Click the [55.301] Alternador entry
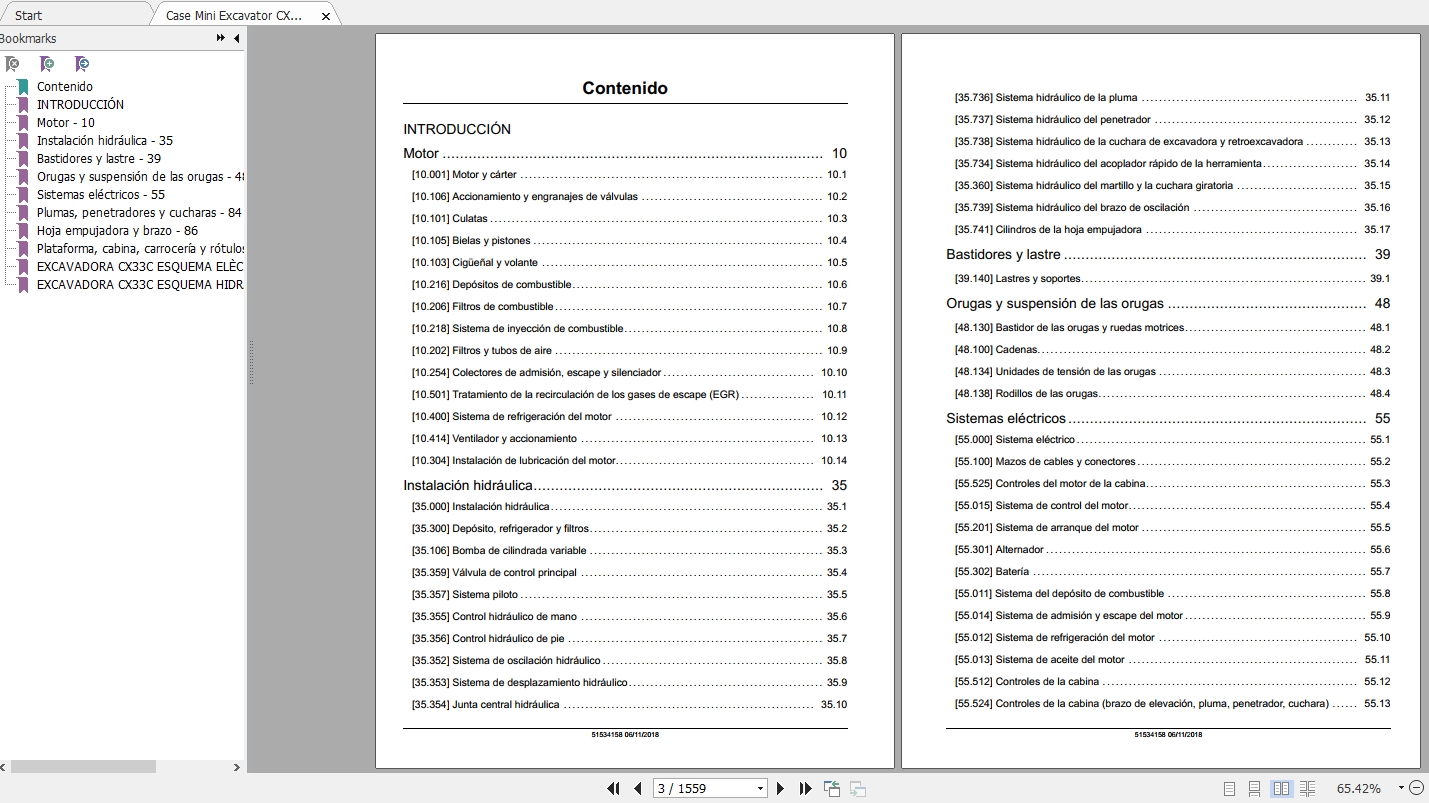1429x803 pixels. coord(1172,550)
